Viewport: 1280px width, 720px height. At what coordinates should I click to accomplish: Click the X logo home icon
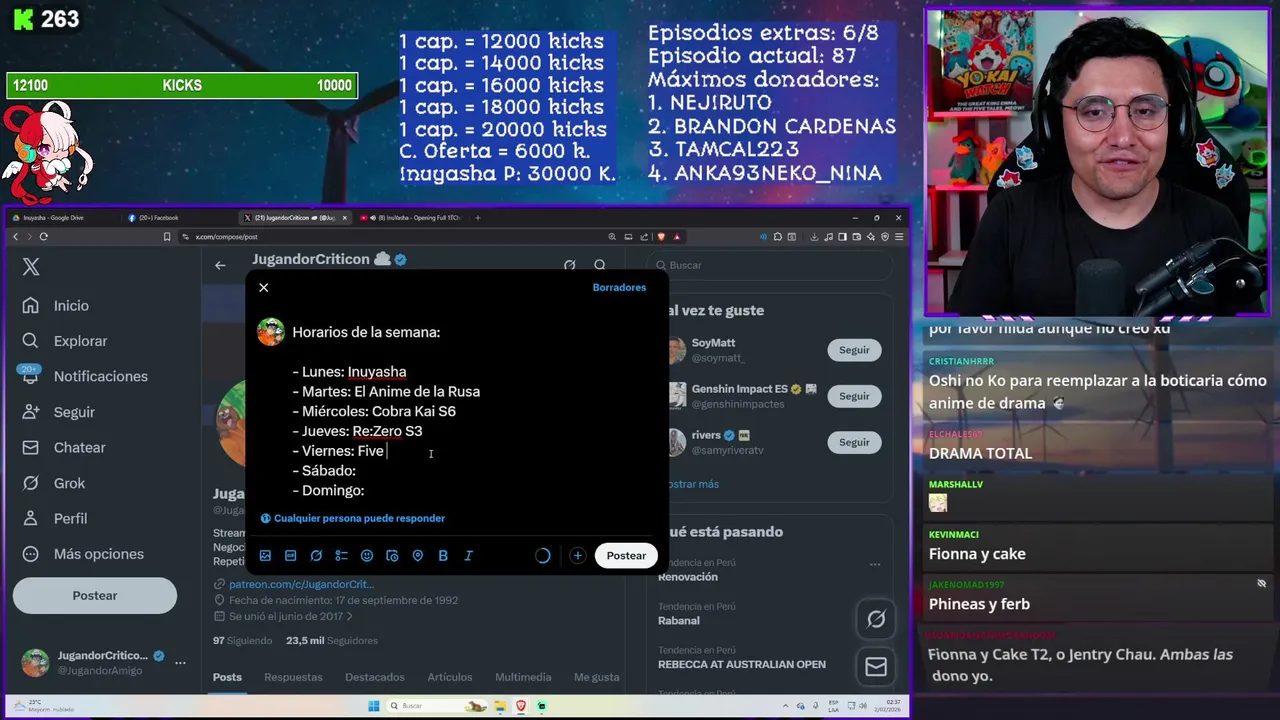pos(31,267)
